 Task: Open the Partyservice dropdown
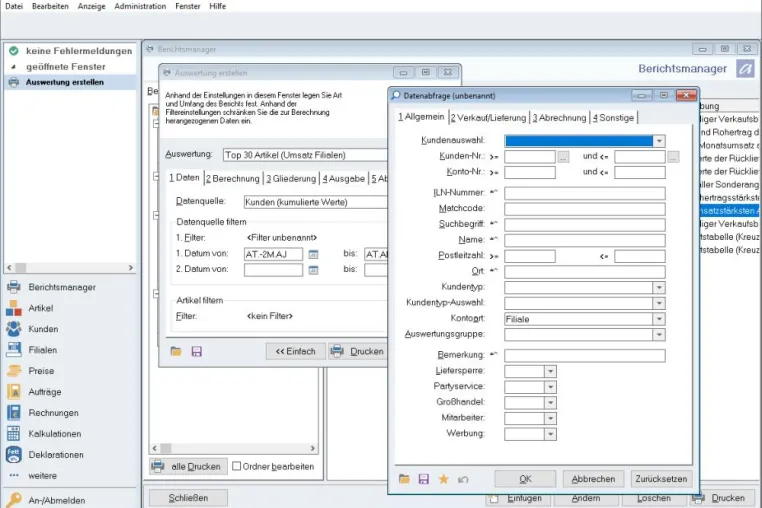[550, 387]
